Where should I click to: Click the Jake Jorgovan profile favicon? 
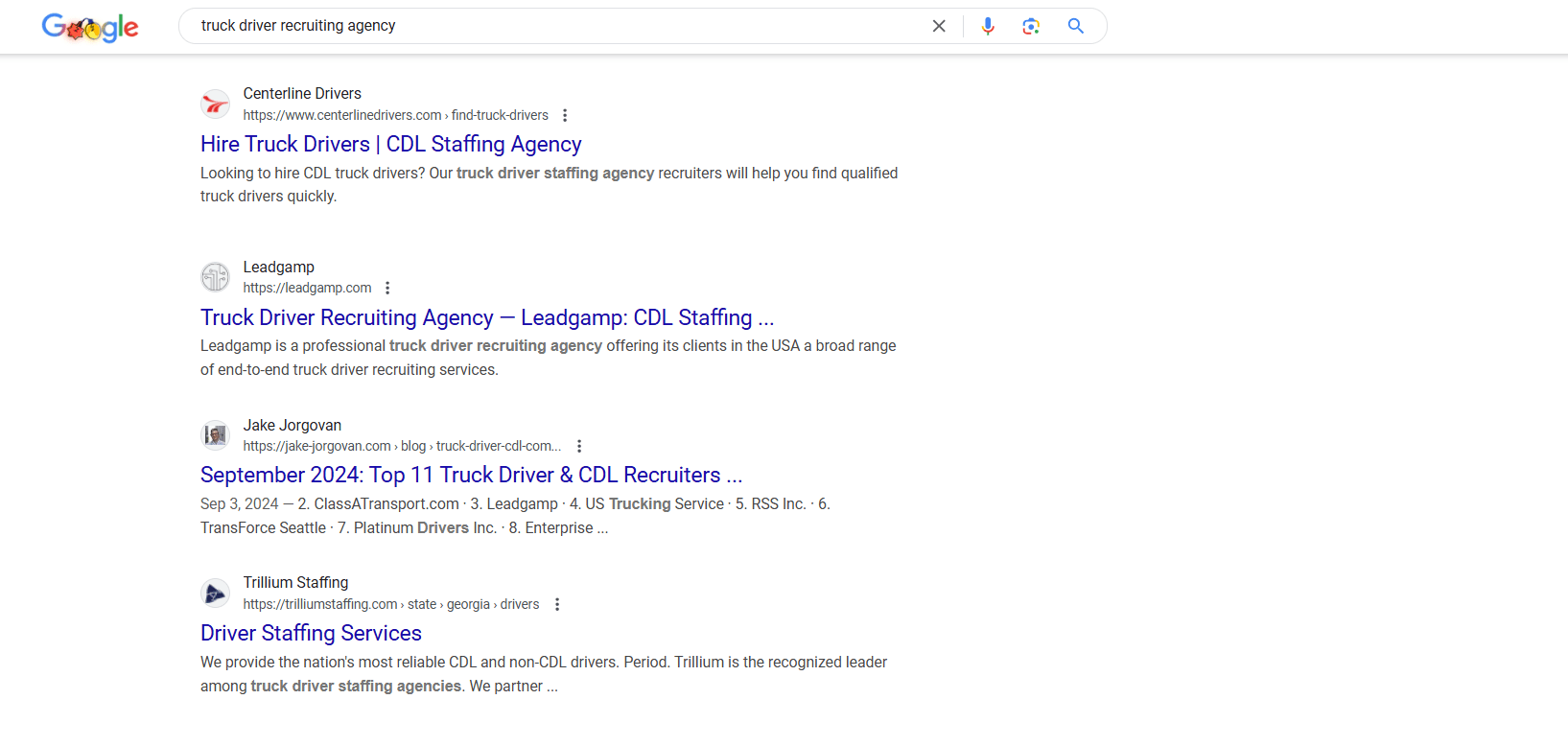coord(216,435)
